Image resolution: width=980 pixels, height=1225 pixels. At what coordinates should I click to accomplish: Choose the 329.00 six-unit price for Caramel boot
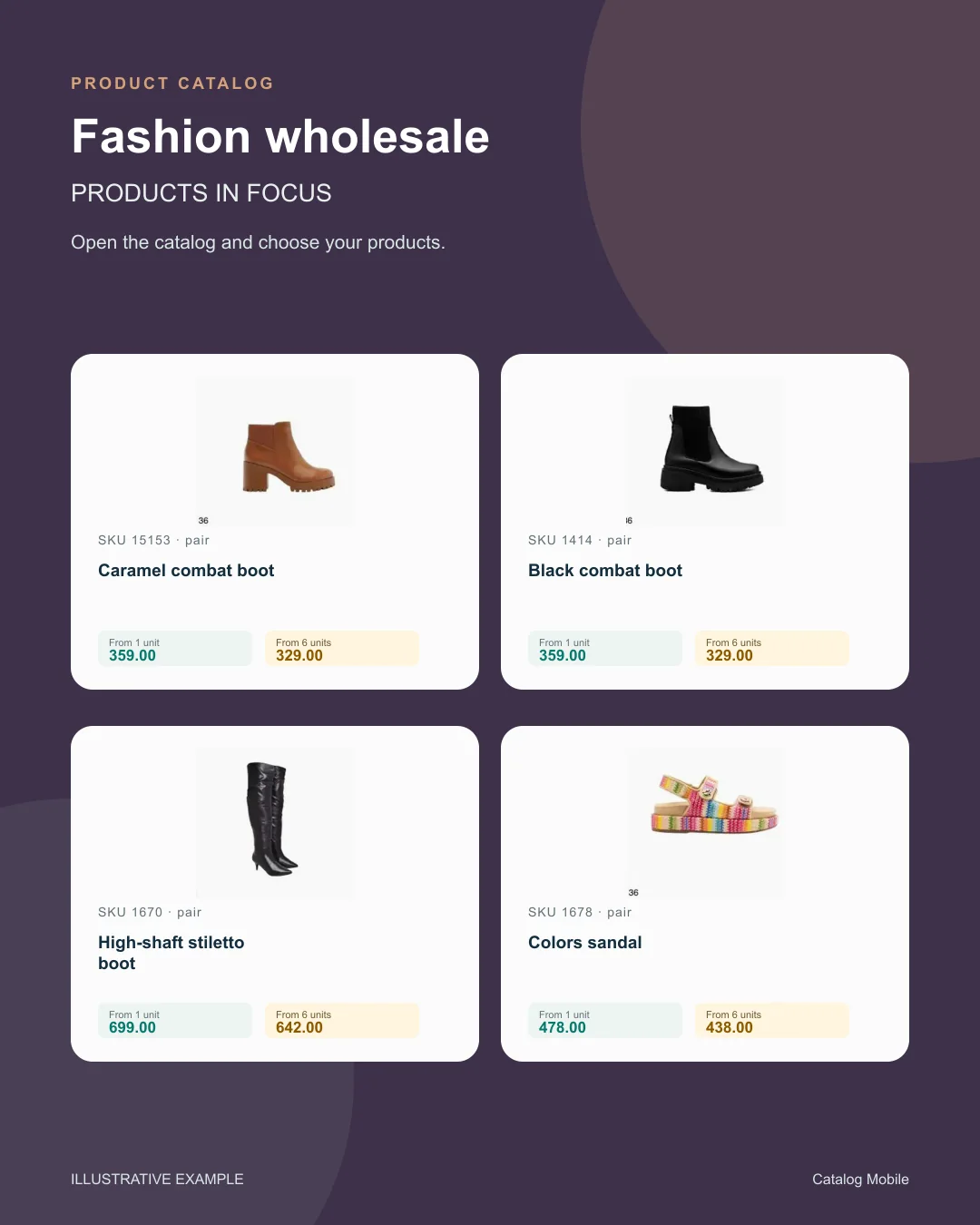[x=342, y=649]
